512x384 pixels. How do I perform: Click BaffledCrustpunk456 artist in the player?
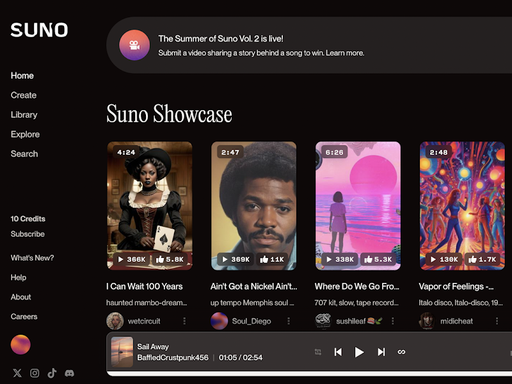(x=173, y=358)
